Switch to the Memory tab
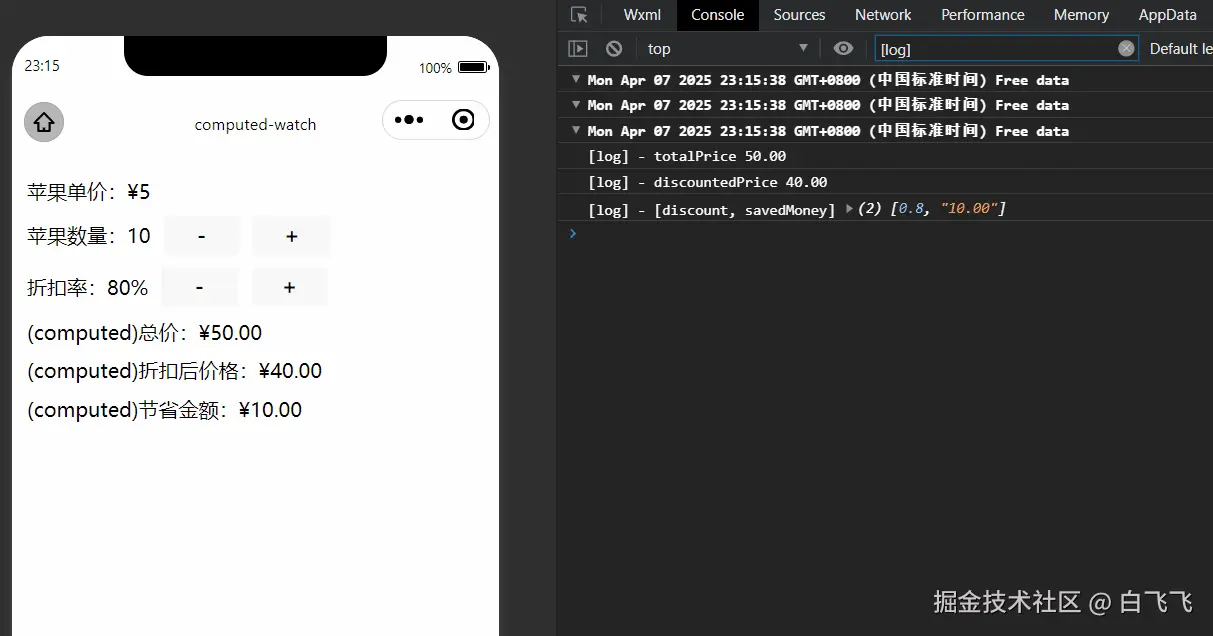Image resolution: width=1213 pixels, height=636 pixels. coord(1081,15)
